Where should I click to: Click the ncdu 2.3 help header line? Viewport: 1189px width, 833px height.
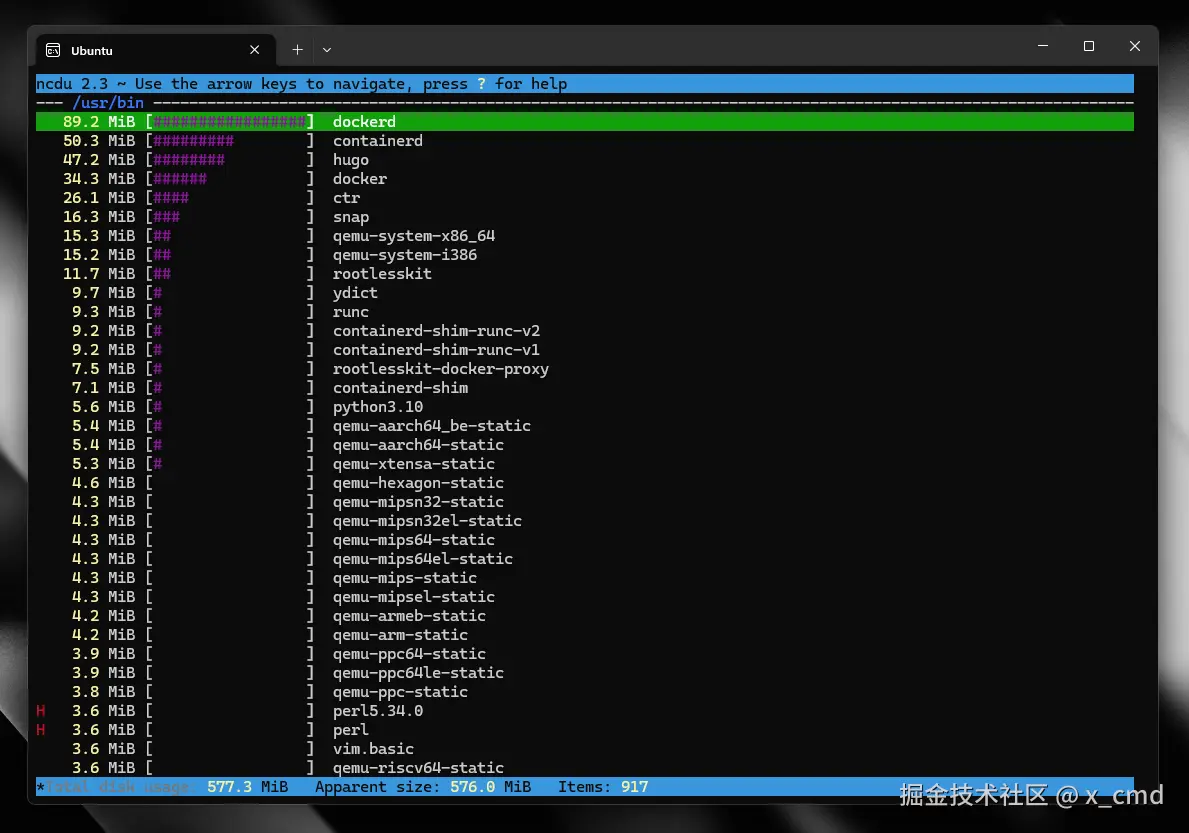[585, 83]
